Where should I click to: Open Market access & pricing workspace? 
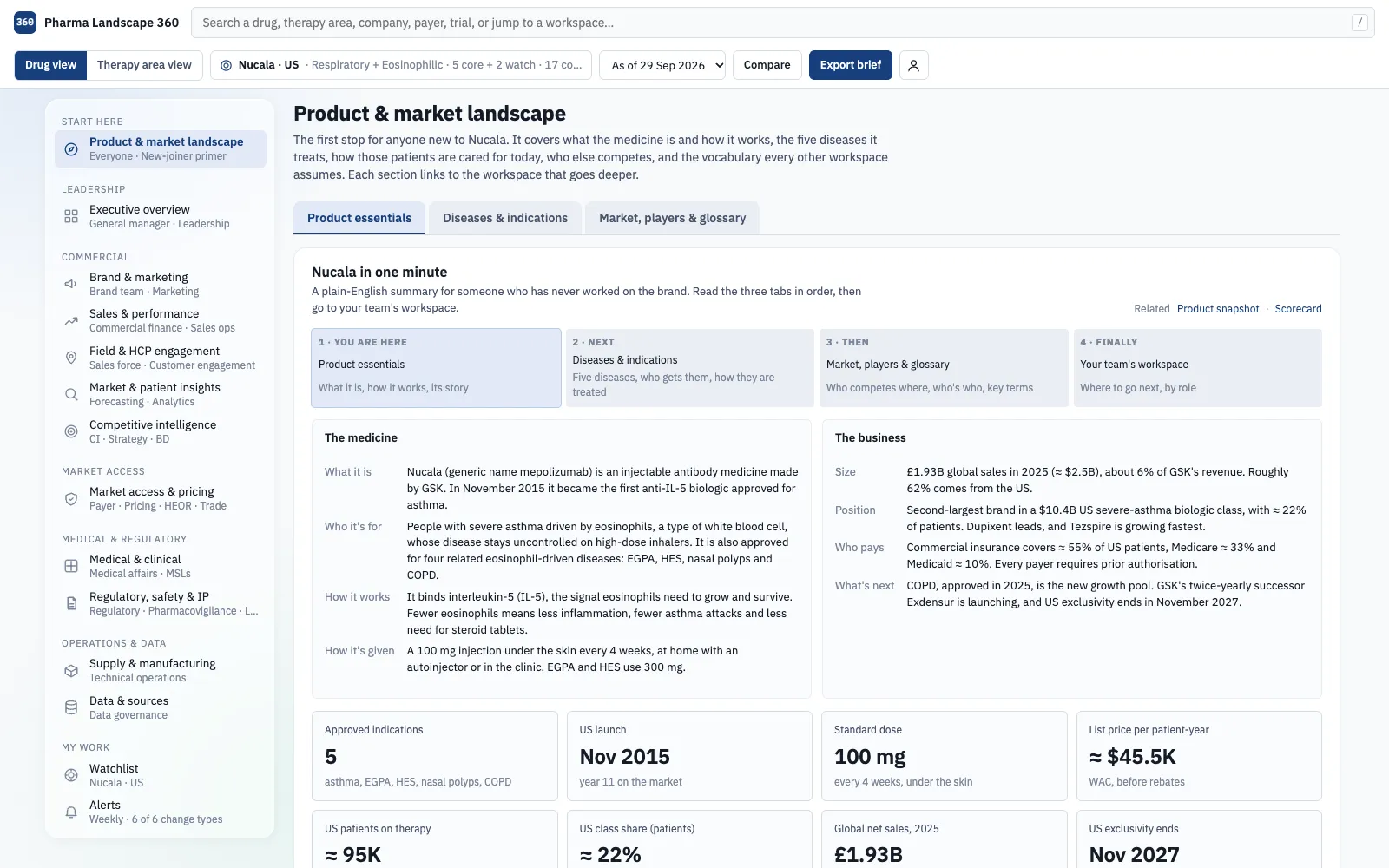point(161,498)
